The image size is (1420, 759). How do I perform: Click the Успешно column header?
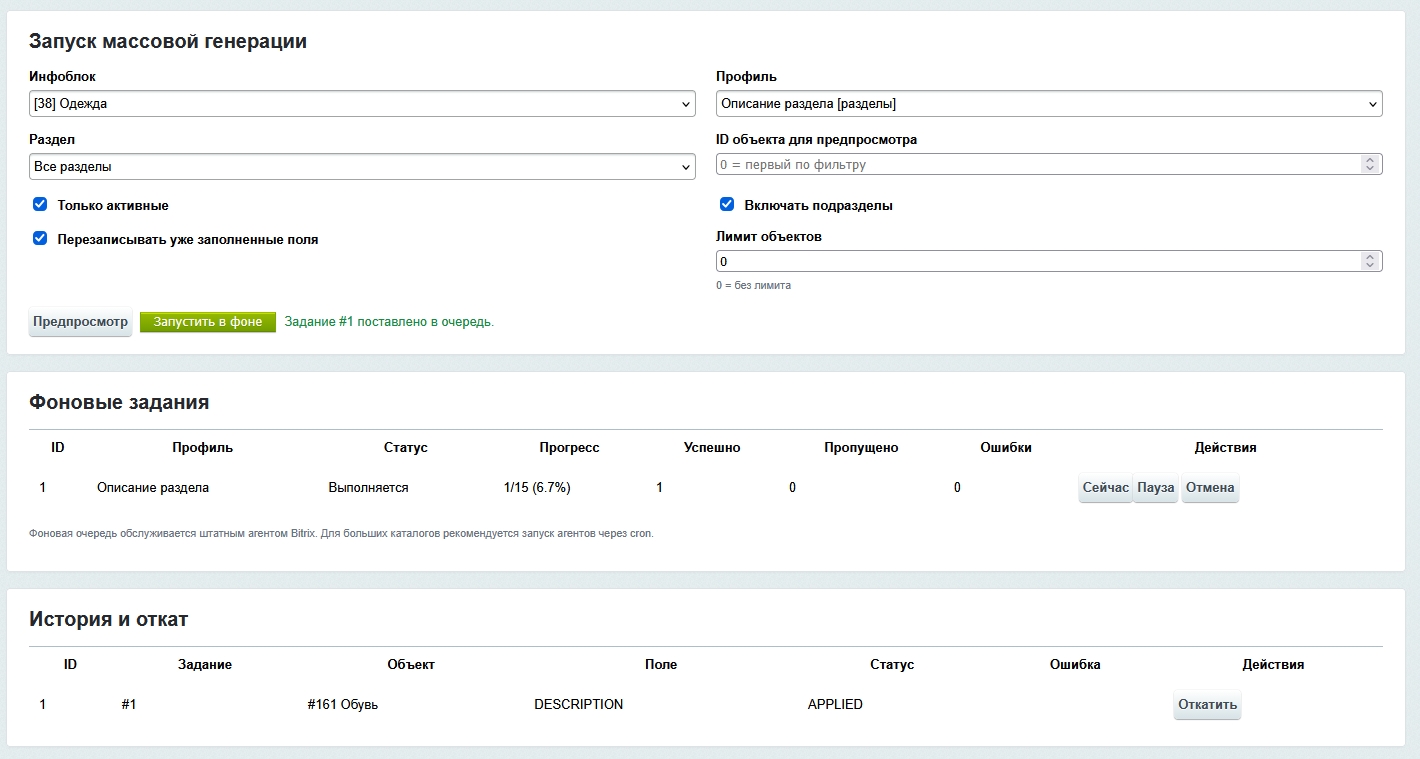pos(712,448)
